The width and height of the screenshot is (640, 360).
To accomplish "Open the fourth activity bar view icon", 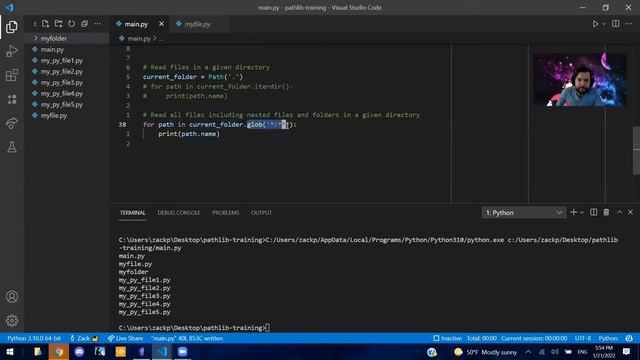I will [12, 99].
